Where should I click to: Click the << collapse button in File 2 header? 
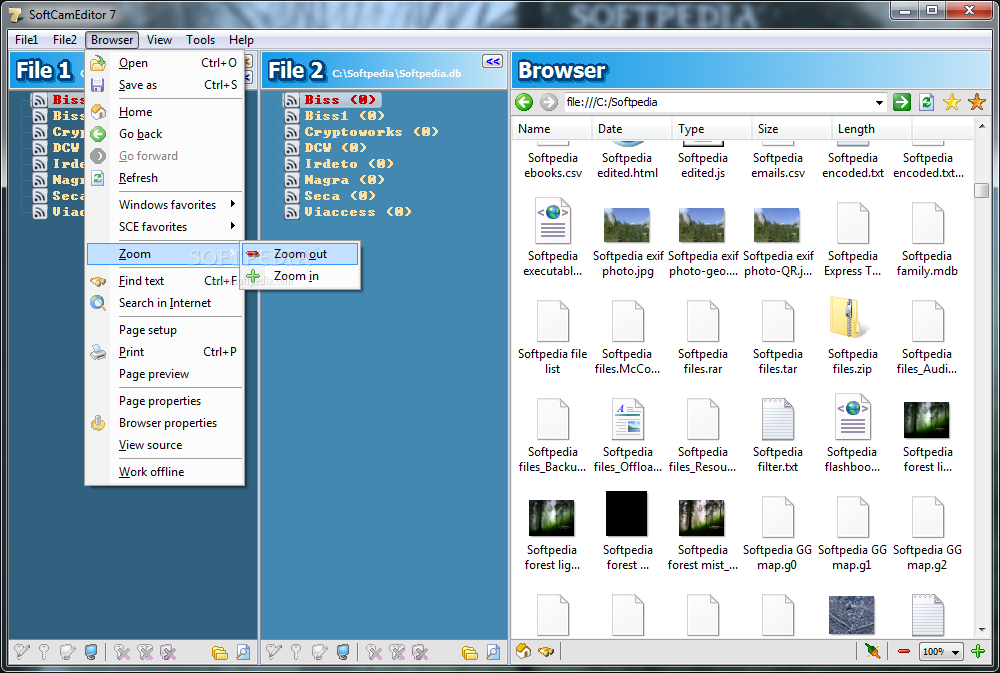(492, 61)
